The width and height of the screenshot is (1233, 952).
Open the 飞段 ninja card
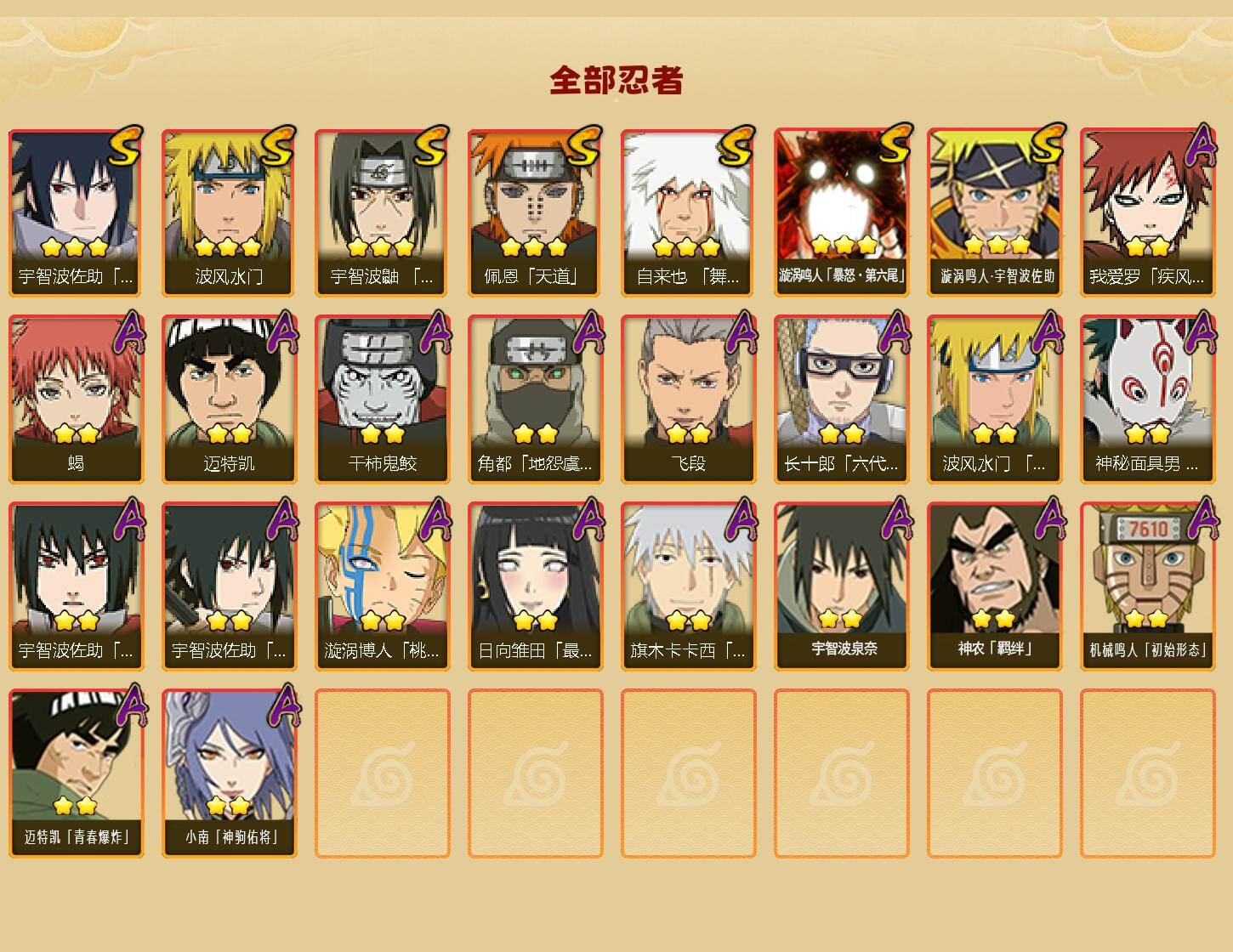click(689, 399)
